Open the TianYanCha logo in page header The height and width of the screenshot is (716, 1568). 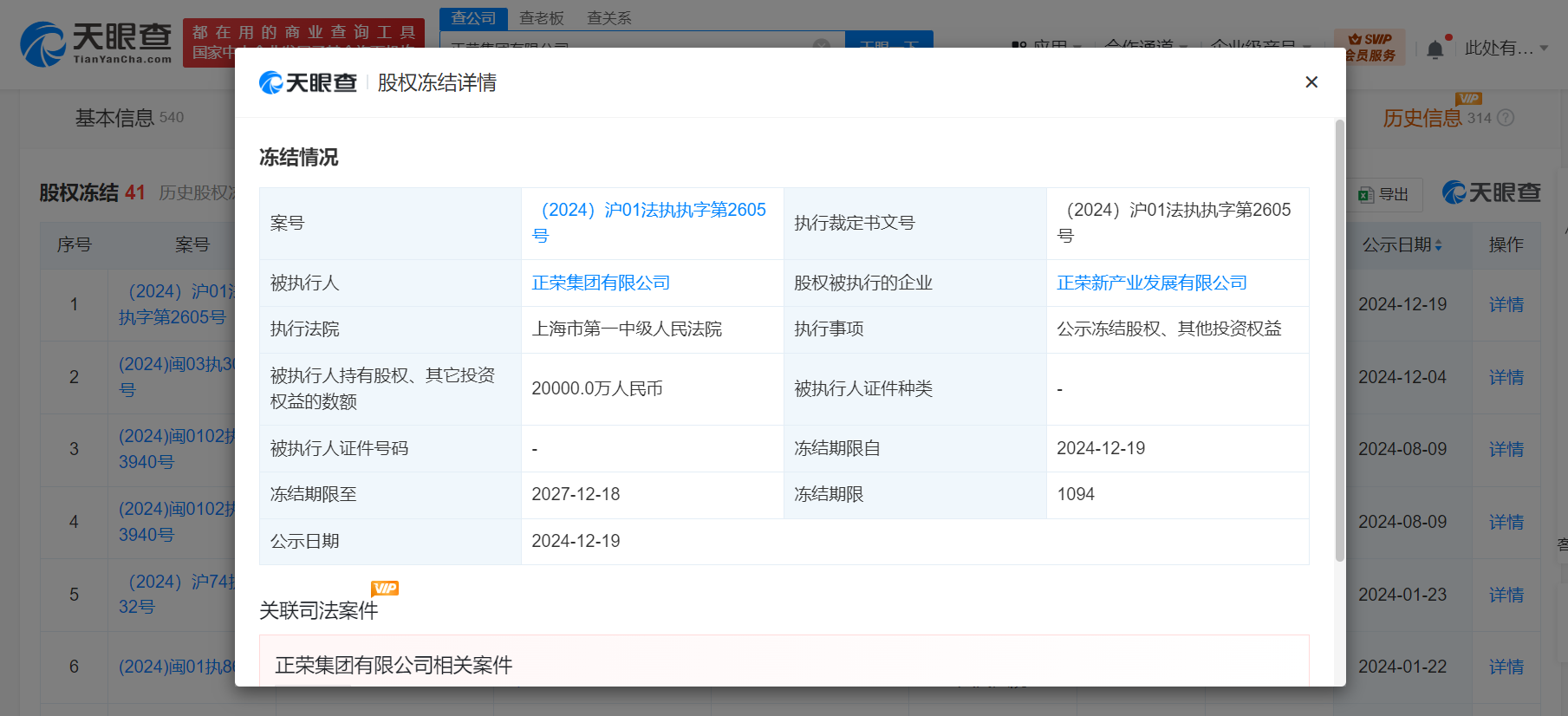96,43
